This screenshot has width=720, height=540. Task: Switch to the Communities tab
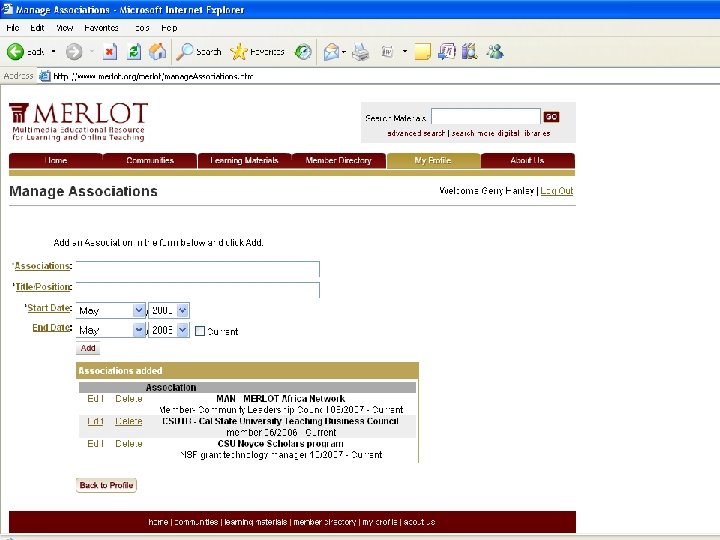point(150,160)
